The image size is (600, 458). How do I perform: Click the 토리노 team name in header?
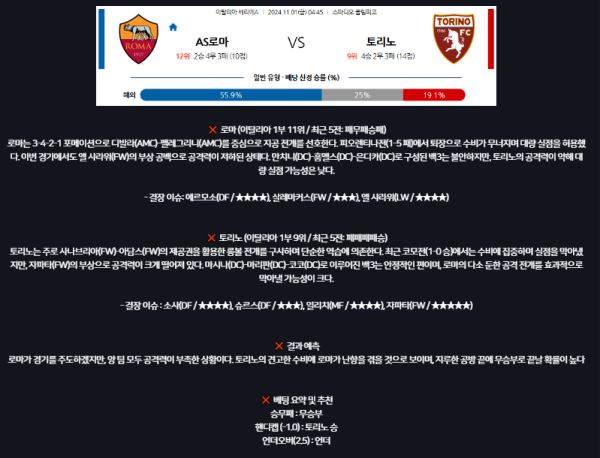(x=381, y=41)
